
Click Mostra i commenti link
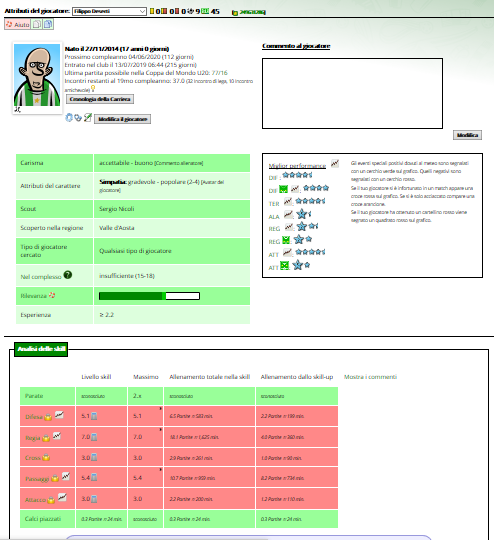pos(370,377)
